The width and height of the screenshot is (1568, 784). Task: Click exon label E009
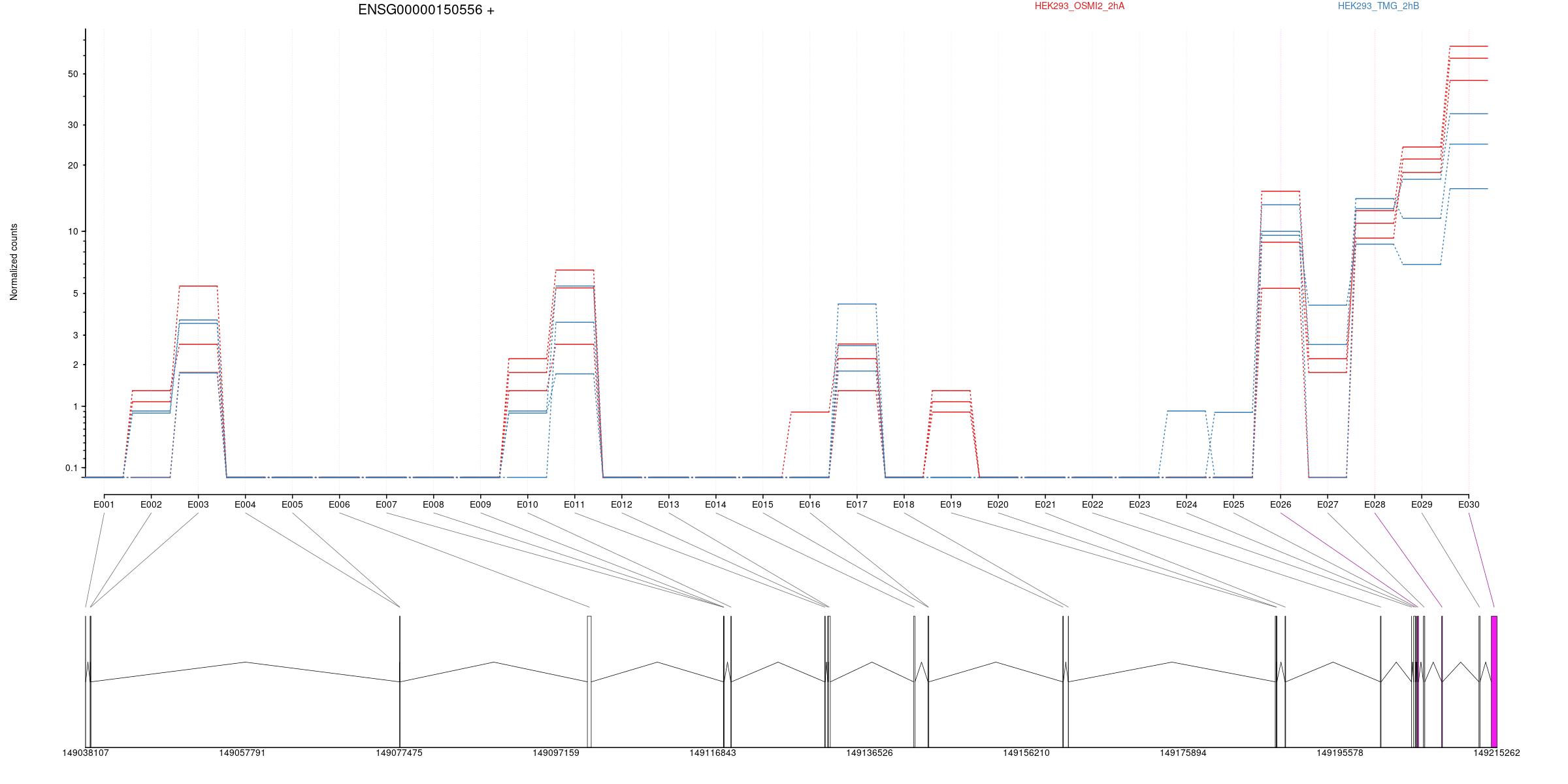[480, 504]
